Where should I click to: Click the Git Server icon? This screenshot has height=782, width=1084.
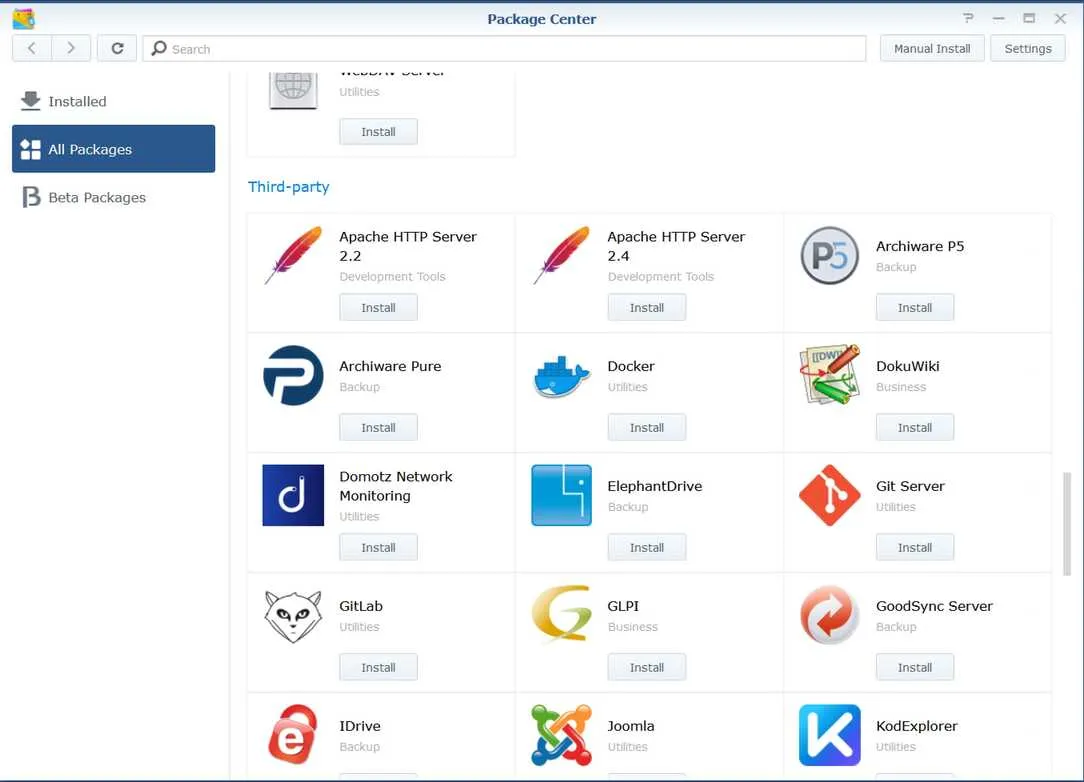tap(828, 495)
